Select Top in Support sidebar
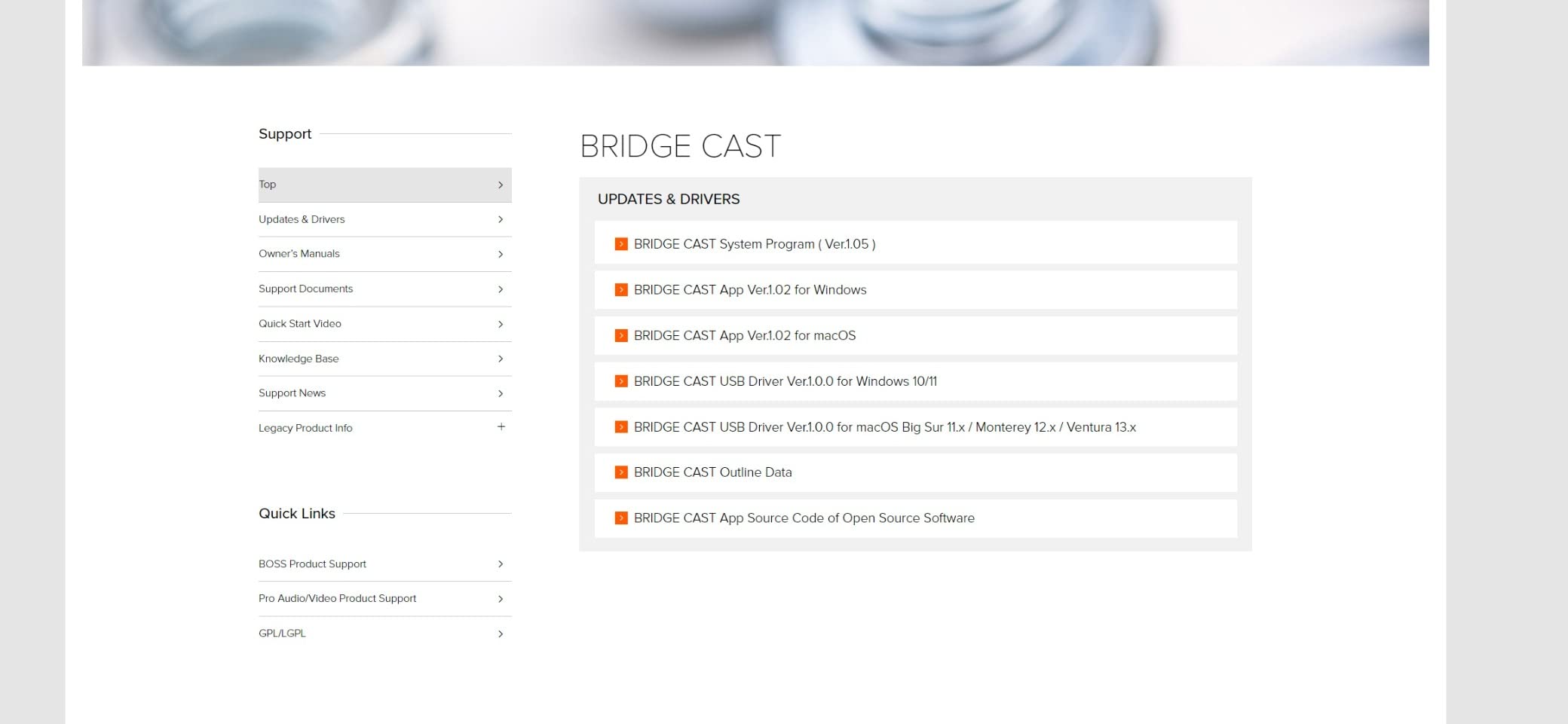This screenshot has width=1568, height=724. 384,185
